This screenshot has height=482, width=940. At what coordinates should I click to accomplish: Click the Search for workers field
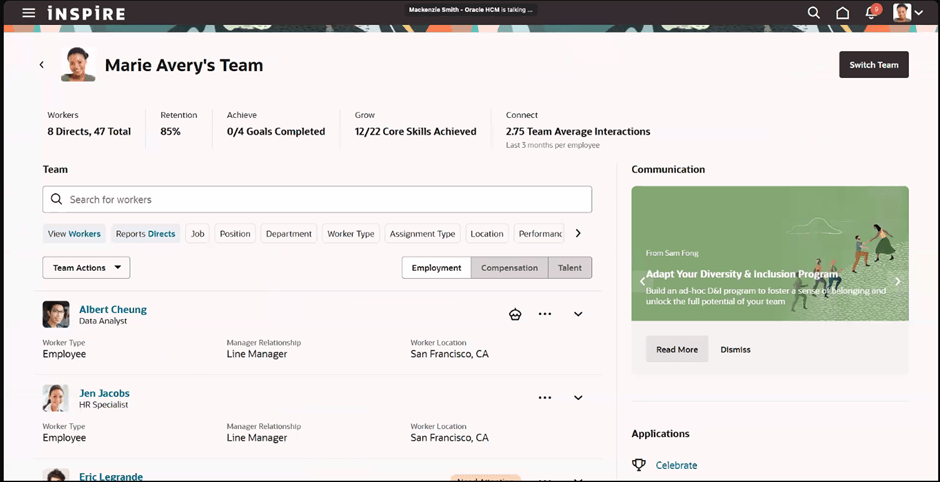(x=317, y=200)
